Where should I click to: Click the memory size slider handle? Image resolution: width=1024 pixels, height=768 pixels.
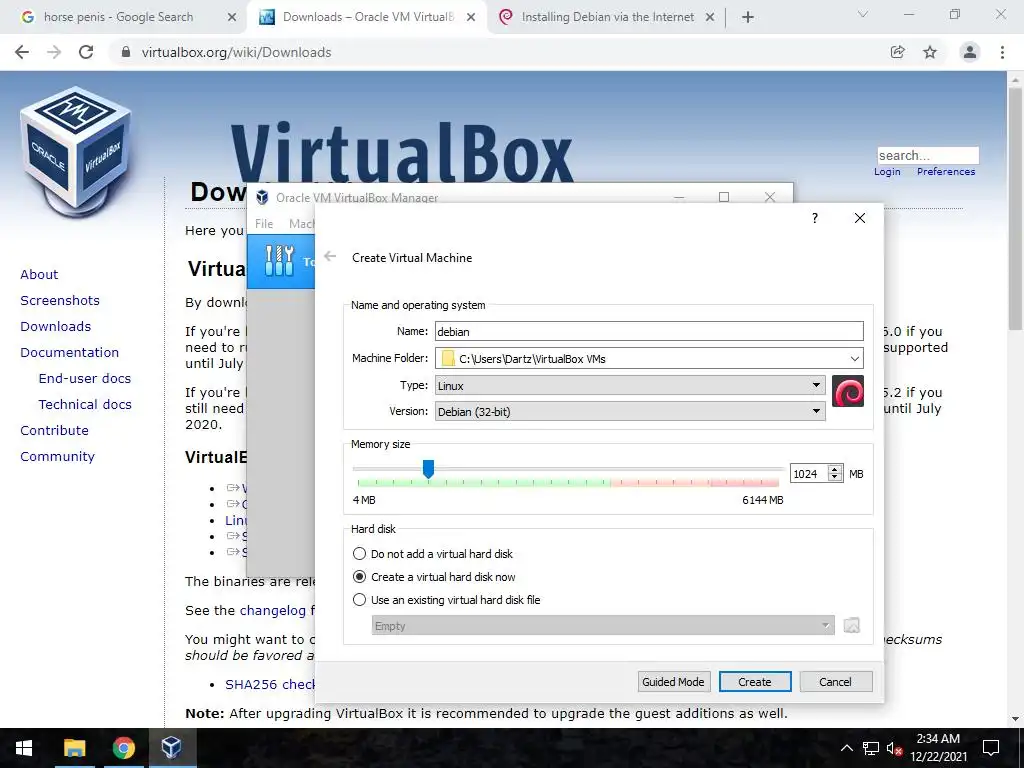click(428, 469)
